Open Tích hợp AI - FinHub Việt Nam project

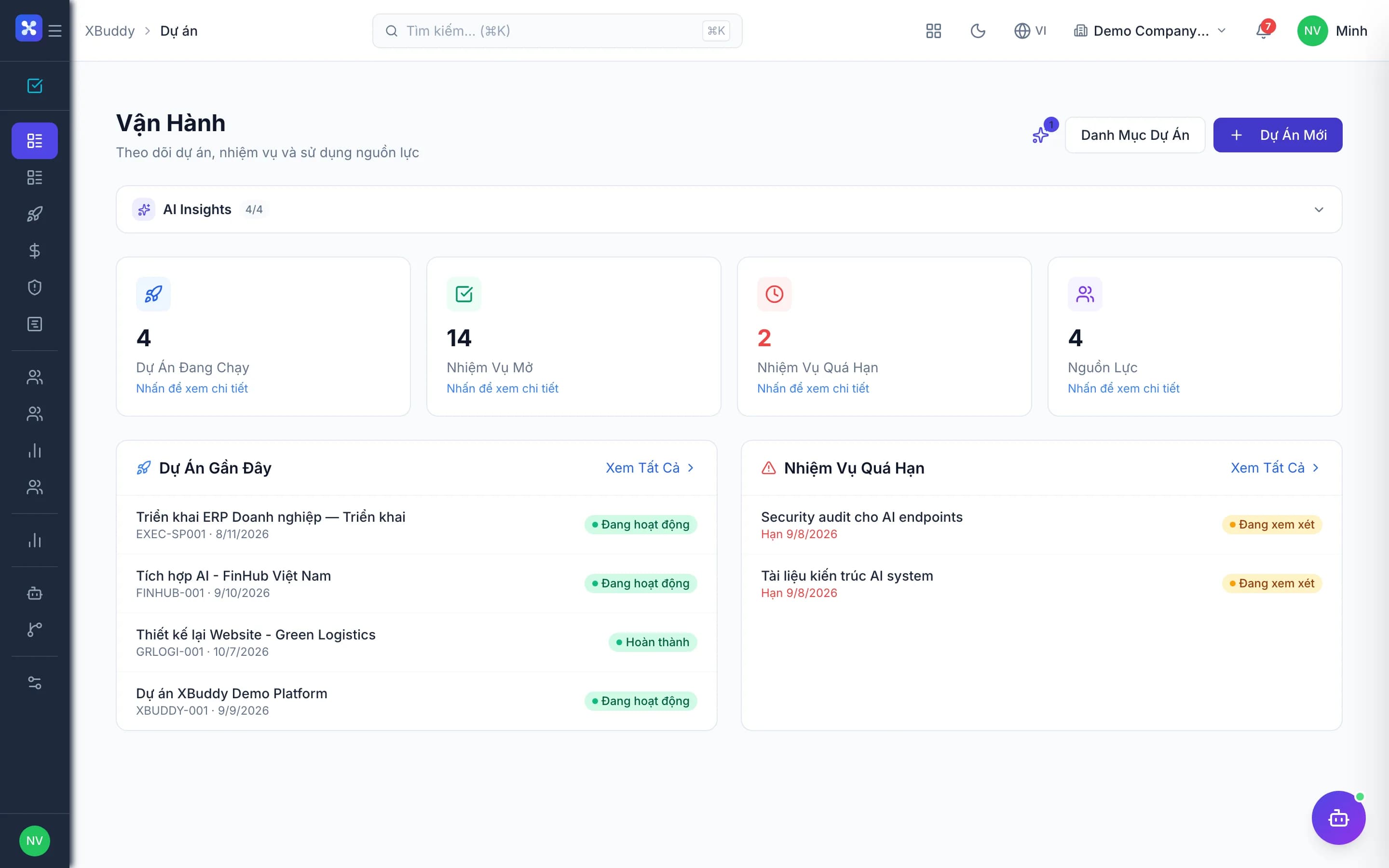coord(417,584)
